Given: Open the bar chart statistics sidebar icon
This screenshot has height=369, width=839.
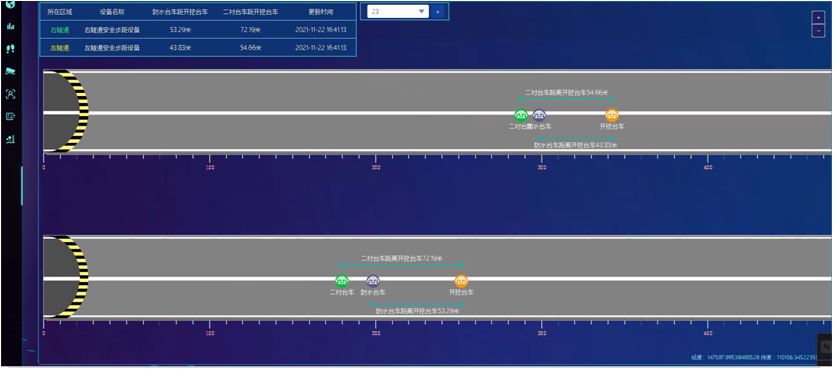Looking at the screenshot, I should click(x=11, y=26).
